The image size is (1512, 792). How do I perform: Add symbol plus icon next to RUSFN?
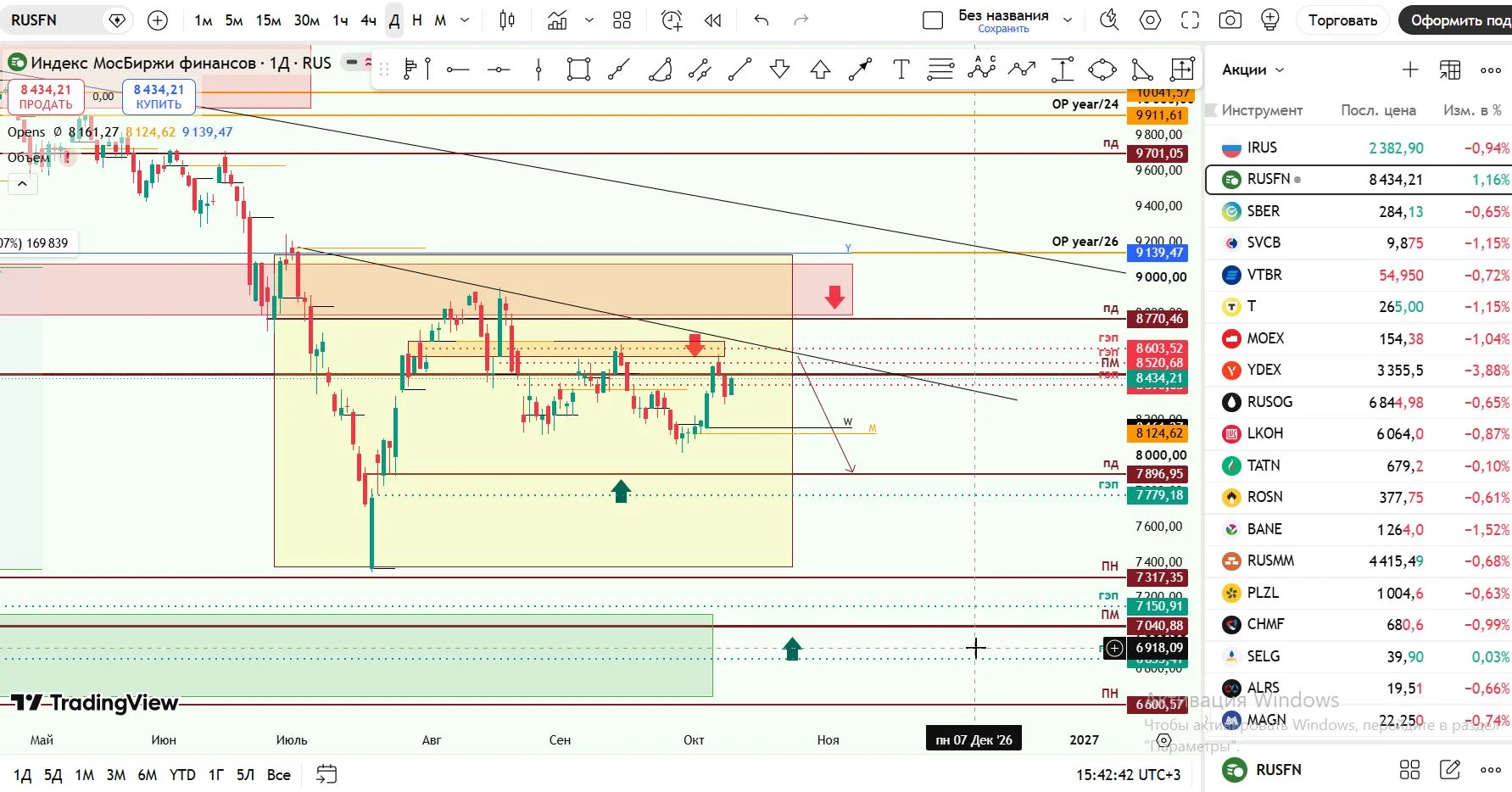coord(158,20)
